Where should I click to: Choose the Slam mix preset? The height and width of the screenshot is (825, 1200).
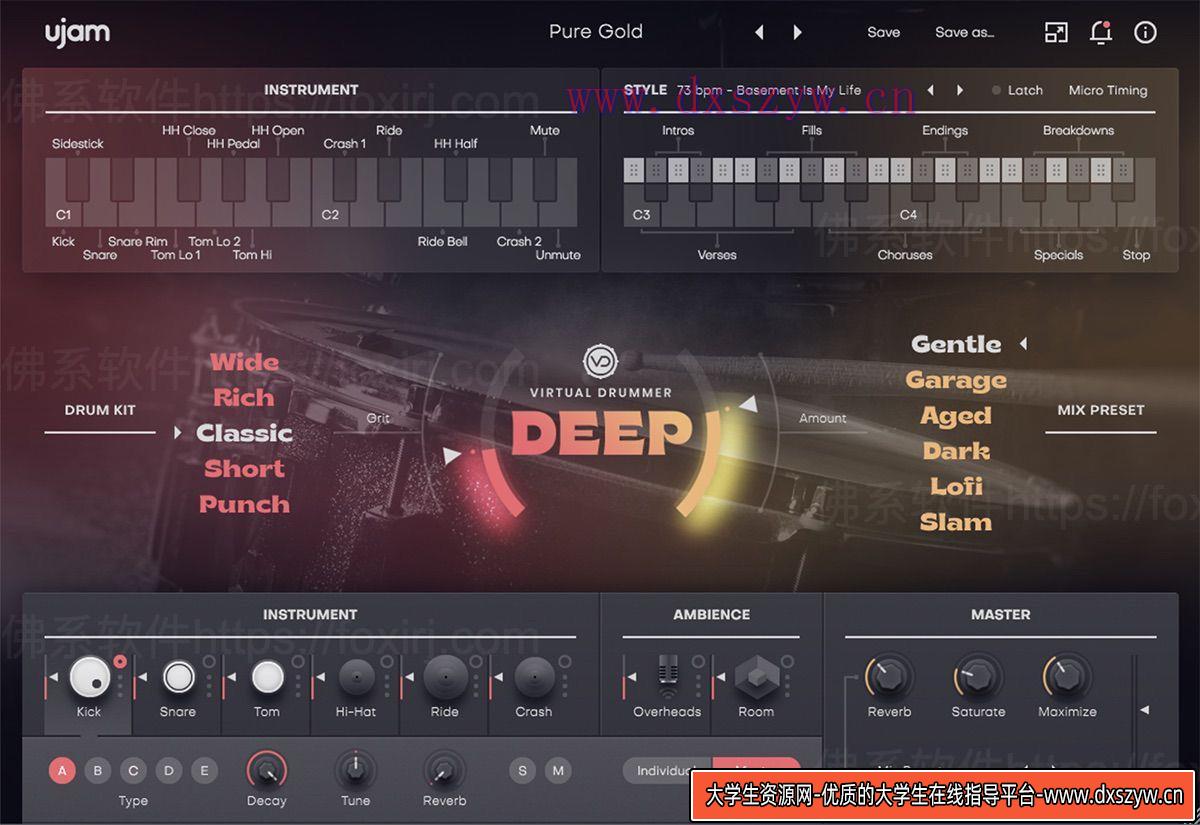click(956, 522)
